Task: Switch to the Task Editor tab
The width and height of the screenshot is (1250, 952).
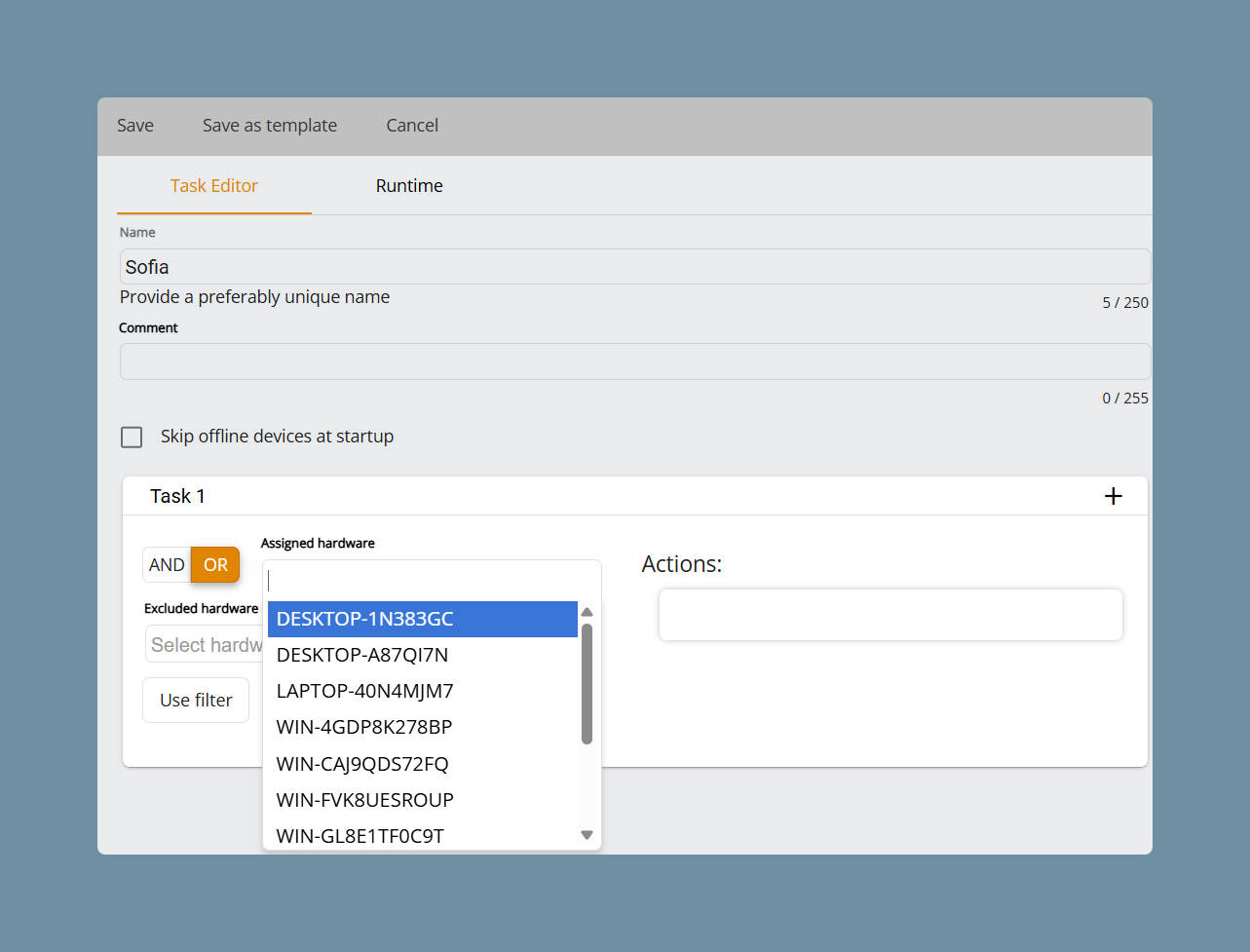Action: click(x=214, y=186)
